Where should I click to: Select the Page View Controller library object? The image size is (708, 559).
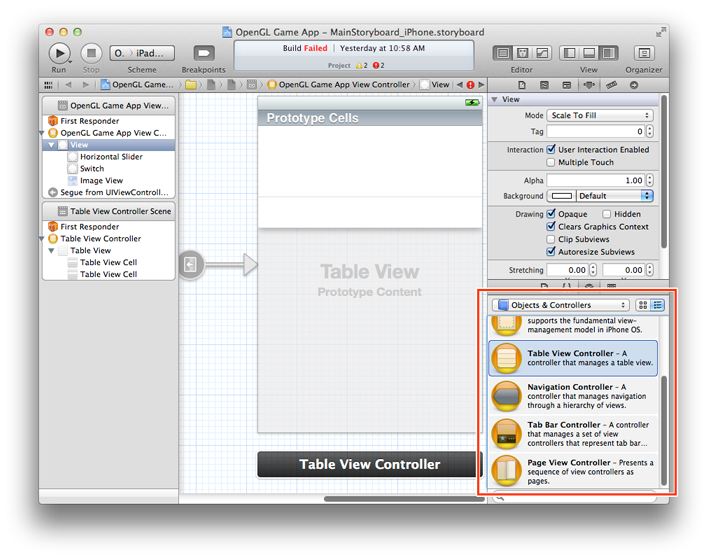click(x=573, y=471)
